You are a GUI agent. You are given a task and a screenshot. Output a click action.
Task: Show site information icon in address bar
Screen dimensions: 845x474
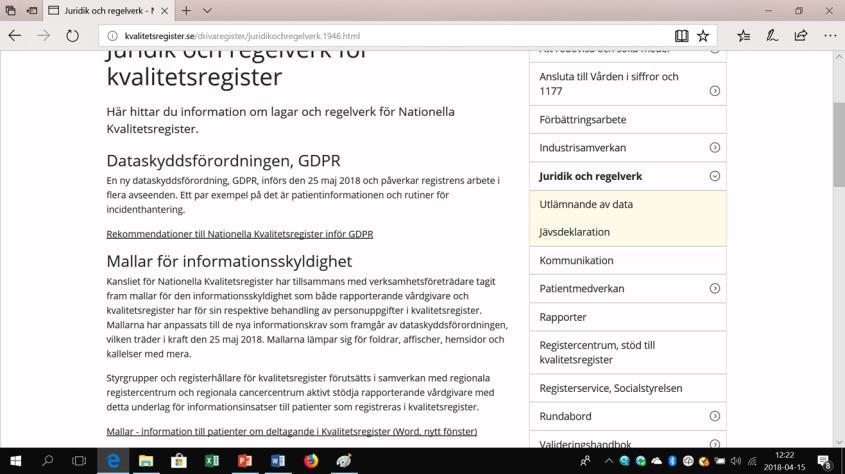click(x=112, y=36)
